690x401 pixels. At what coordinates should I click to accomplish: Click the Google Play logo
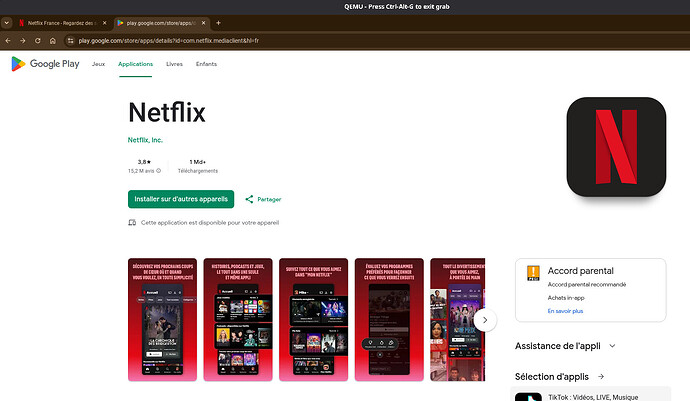[45, 64]
